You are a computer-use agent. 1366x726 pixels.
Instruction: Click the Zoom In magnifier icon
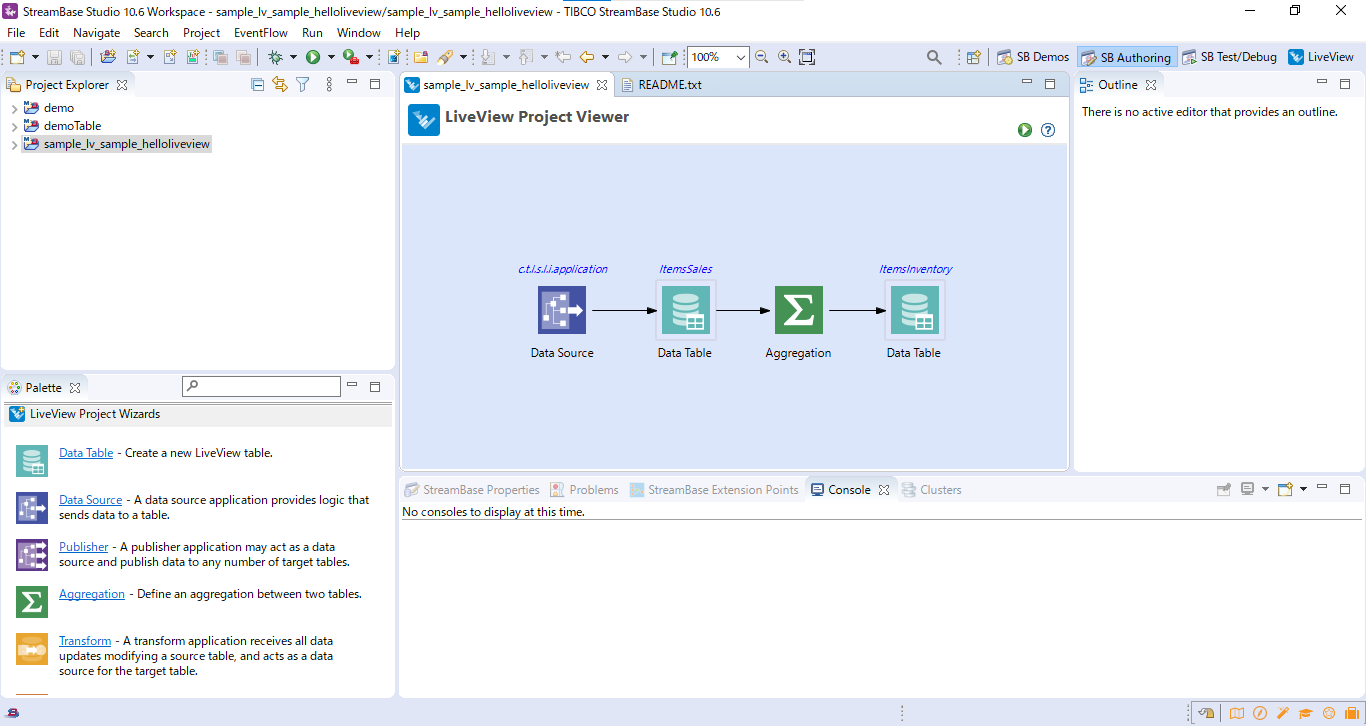point(785,57)
